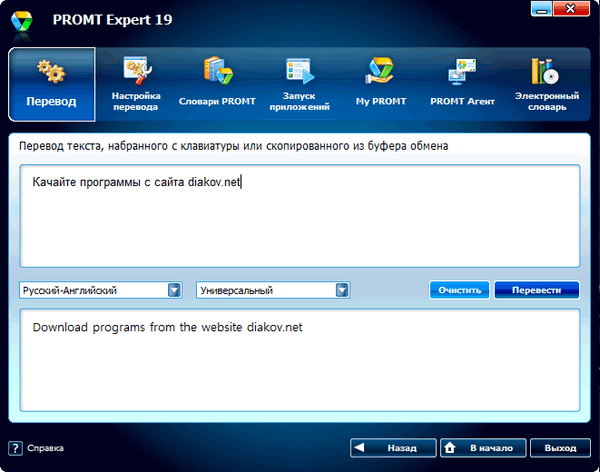600x472 pixels.
Task: Select the My PROMT tab label
Action: [381, 101]
